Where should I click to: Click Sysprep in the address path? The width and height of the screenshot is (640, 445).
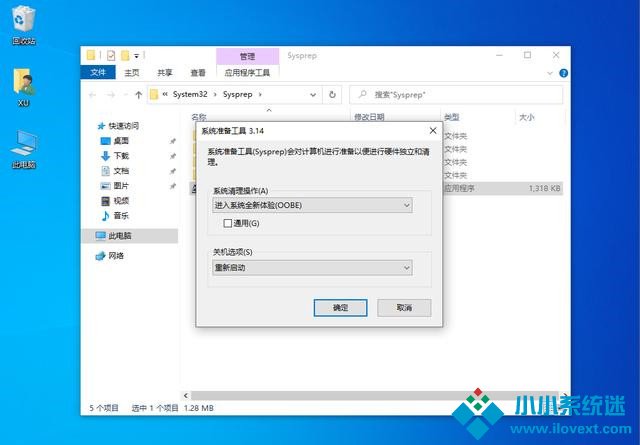click(238, 94)
